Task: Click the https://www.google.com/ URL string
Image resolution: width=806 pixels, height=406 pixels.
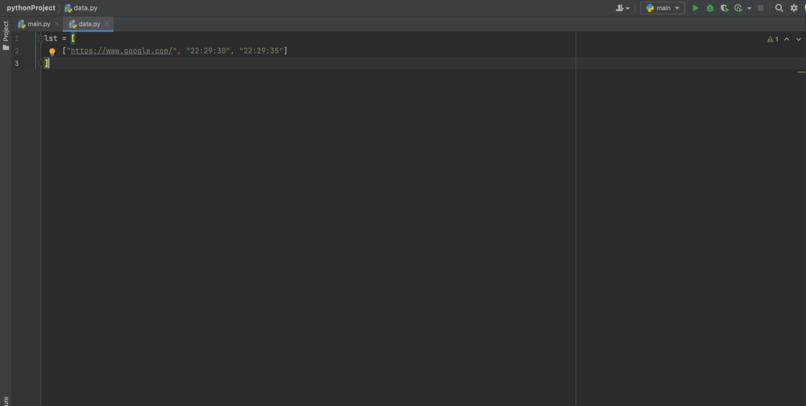Action: point(121,51)
